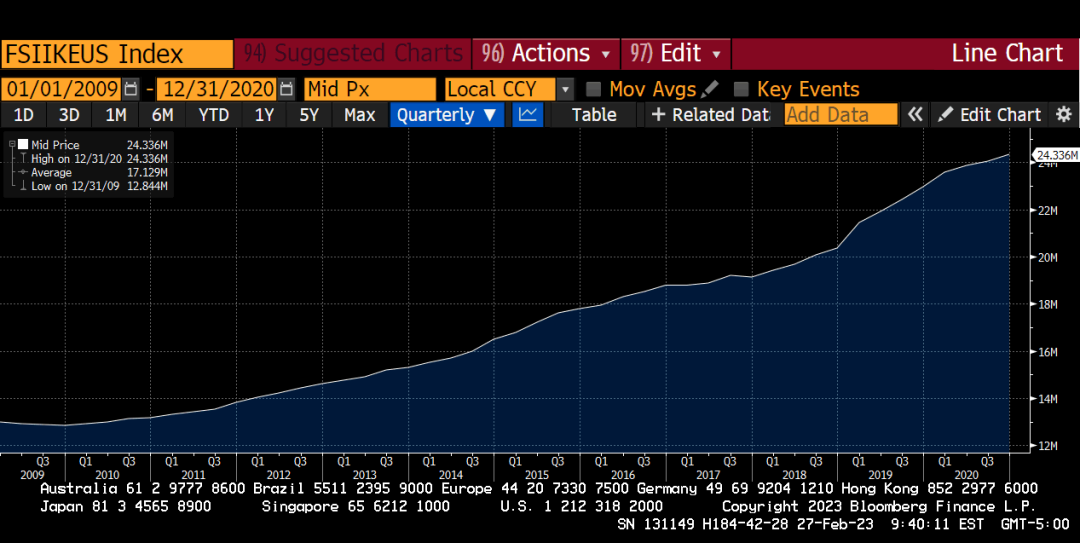
Task: Select the 5Y time range tab
Action: (309, 115)
